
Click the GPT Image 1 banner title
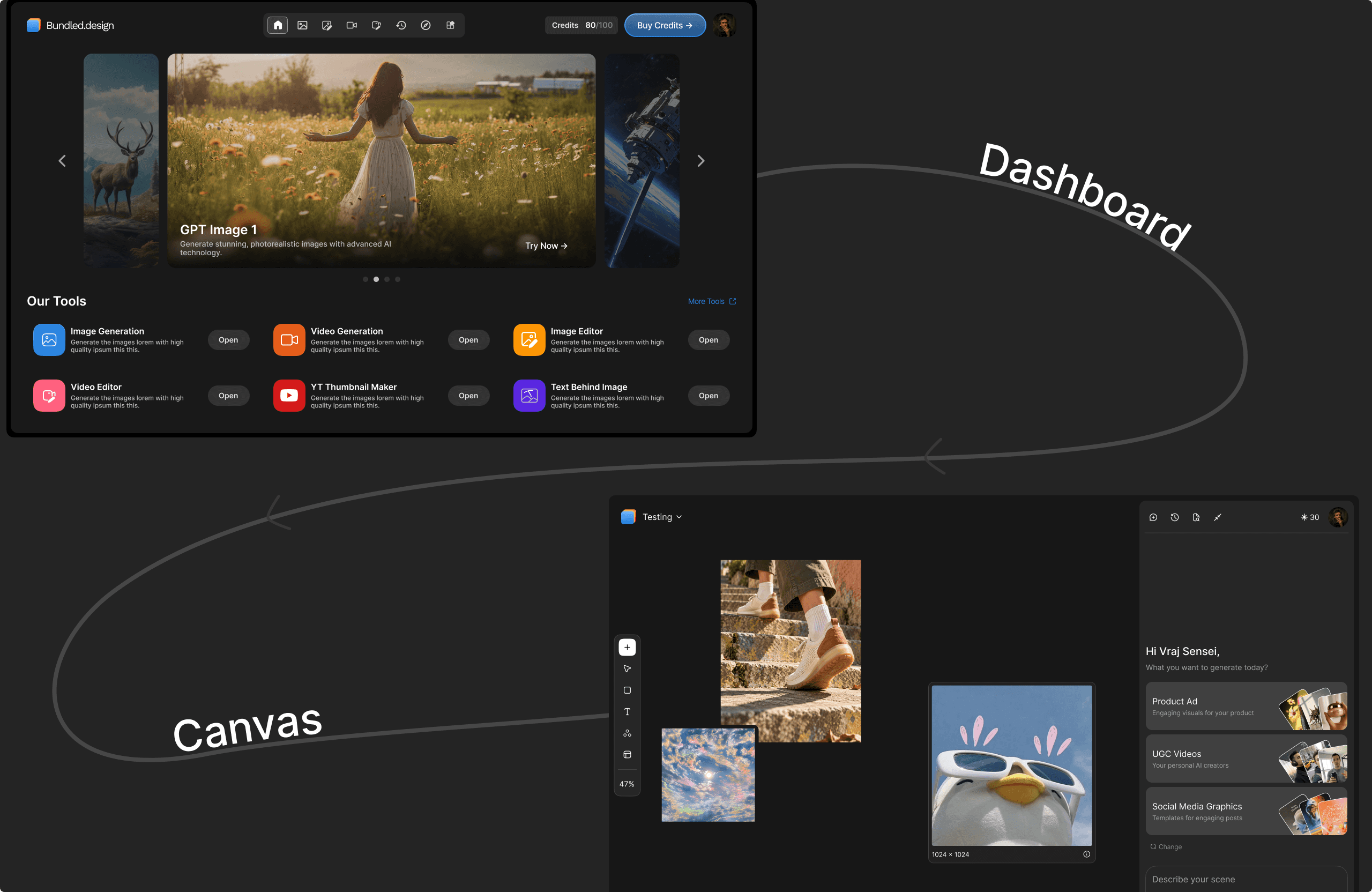(219, 229)
